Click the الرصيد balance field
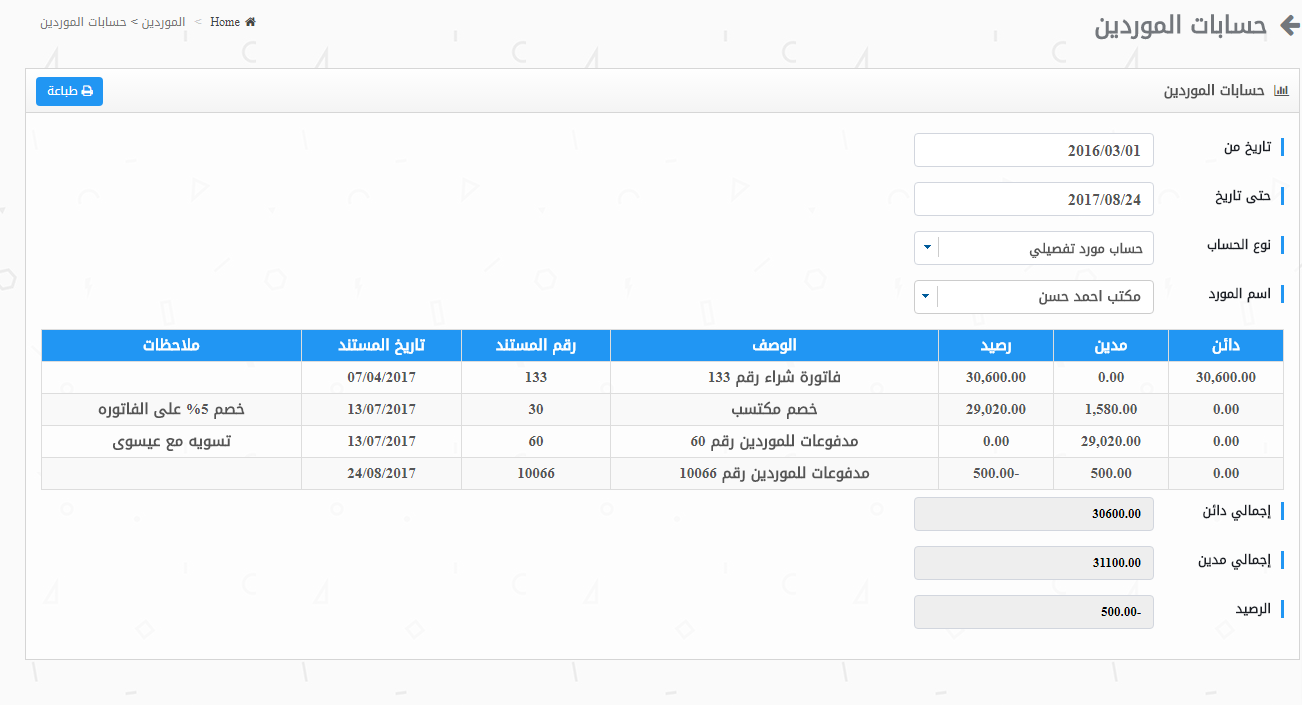 (x=1033, y=612)
